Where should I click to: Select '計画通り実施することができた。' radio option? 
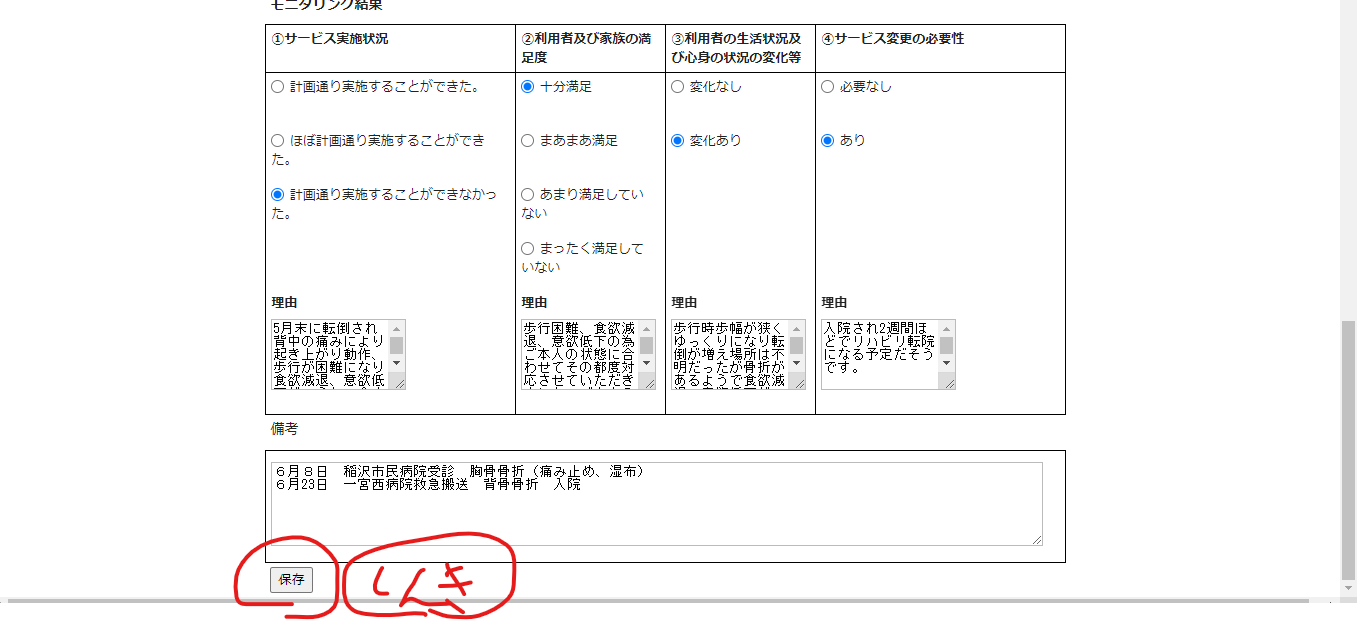coord(278,87)
